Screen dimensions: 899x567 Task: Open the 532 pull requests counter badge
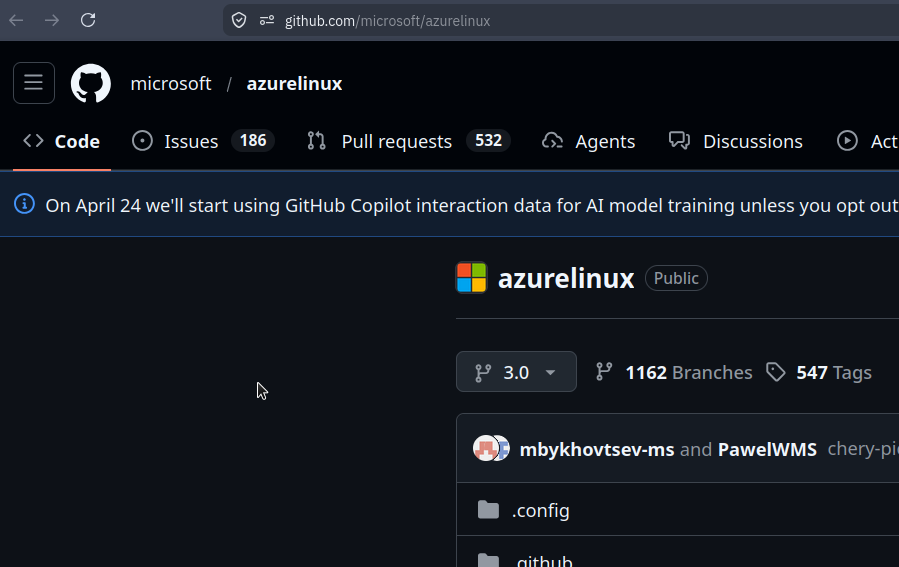coord(488,140)
